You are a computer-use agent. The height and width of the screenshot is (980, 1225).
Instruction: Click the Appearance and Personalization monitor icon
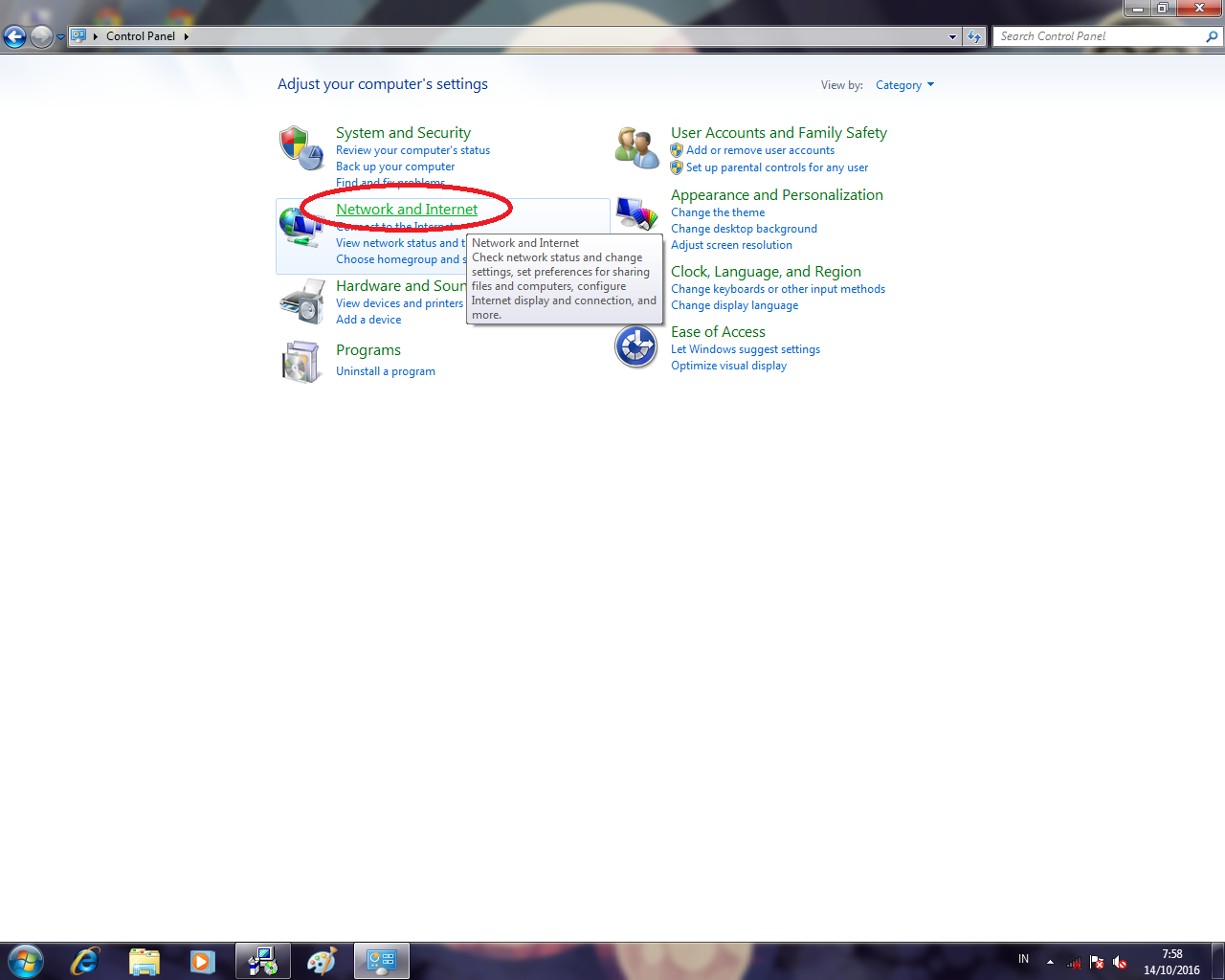point(637,215)
